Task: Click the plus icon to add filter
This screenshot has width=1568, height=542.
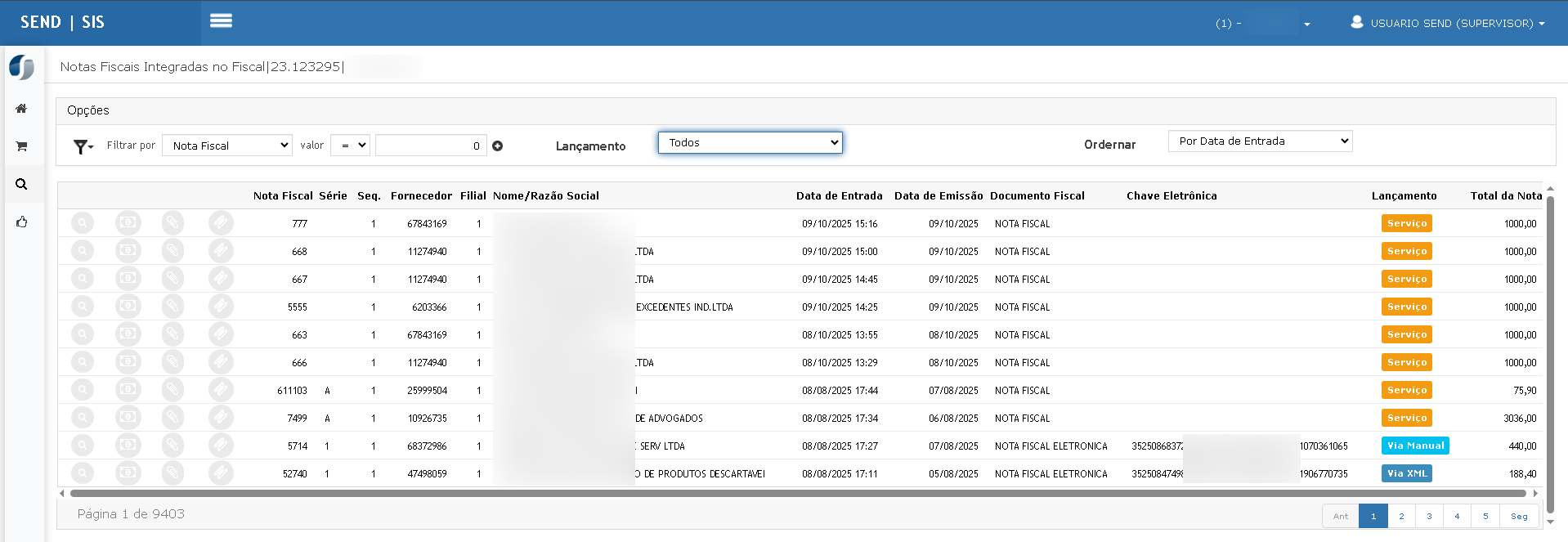Action: [497, 146]
